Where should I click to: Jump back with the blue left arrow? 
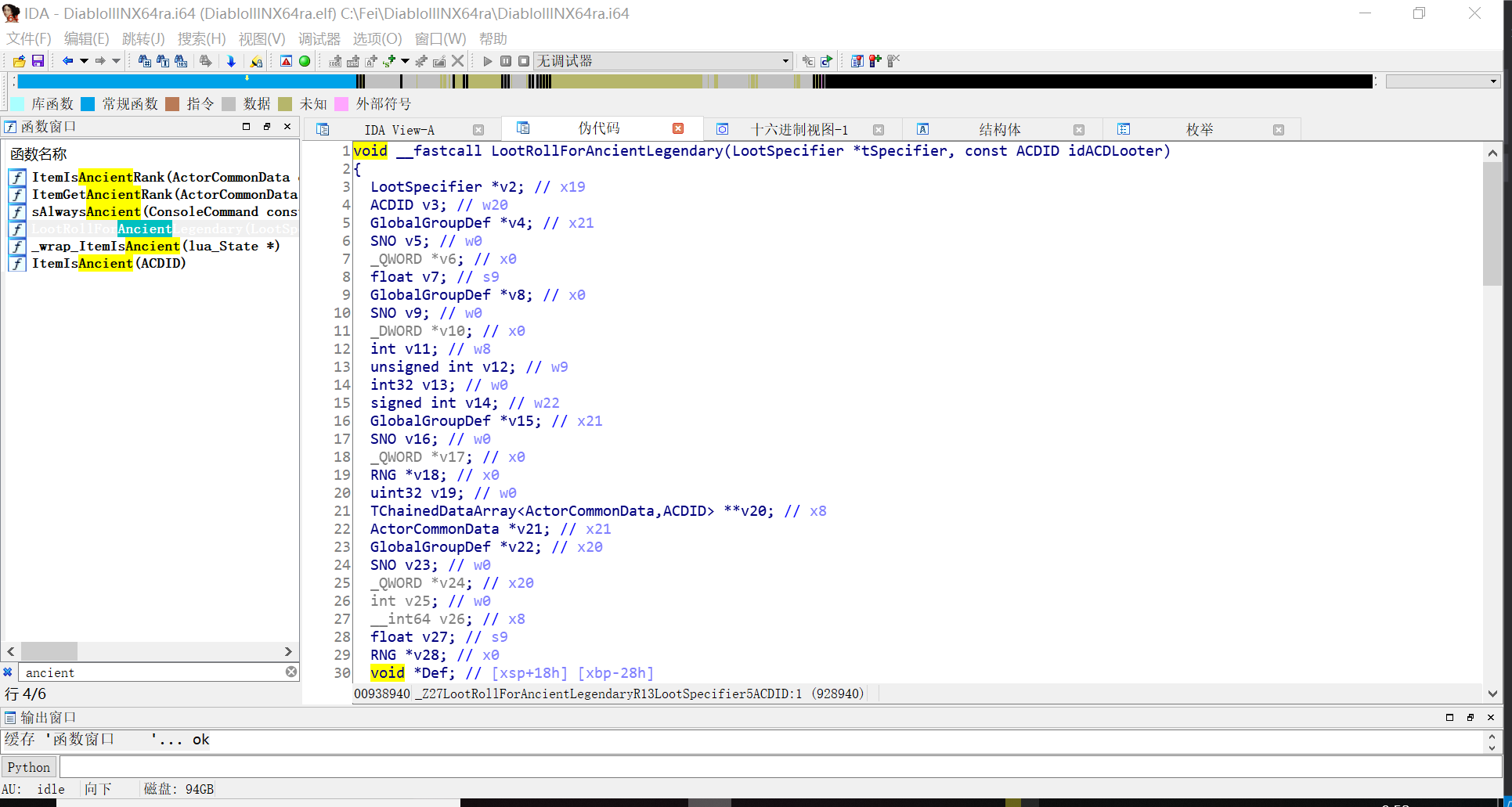coord(67,61)
